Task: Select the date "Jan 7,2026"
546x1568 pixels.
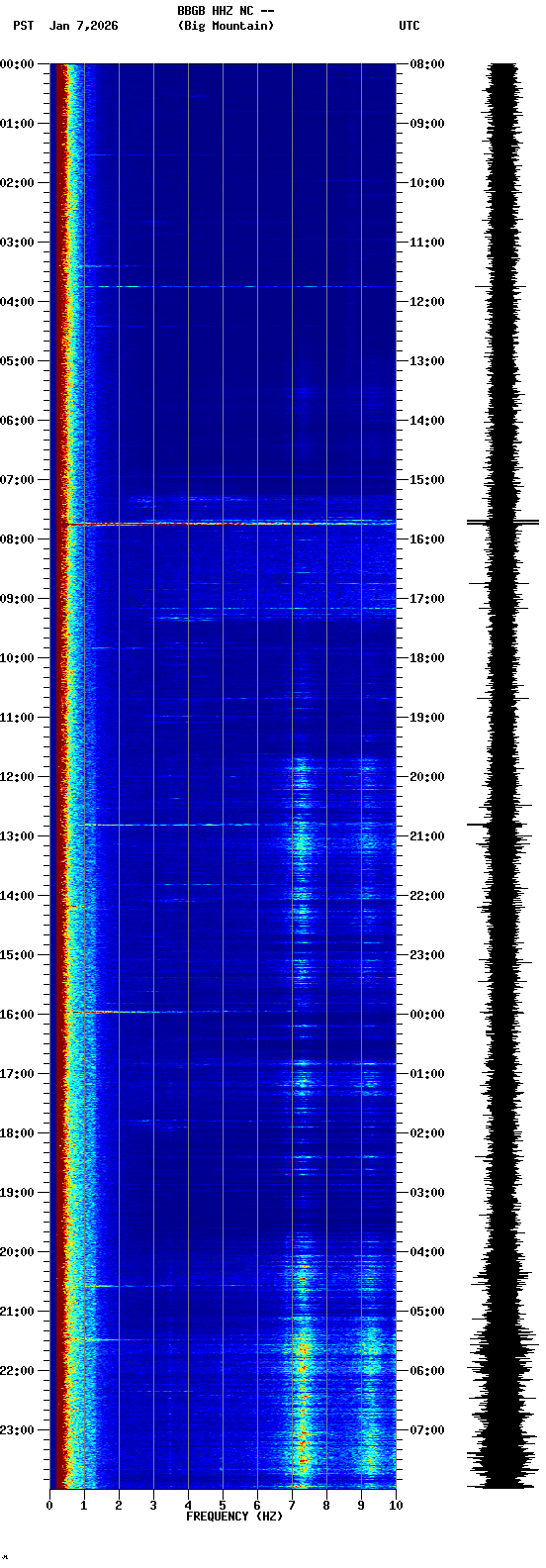Action: (83, 26)
